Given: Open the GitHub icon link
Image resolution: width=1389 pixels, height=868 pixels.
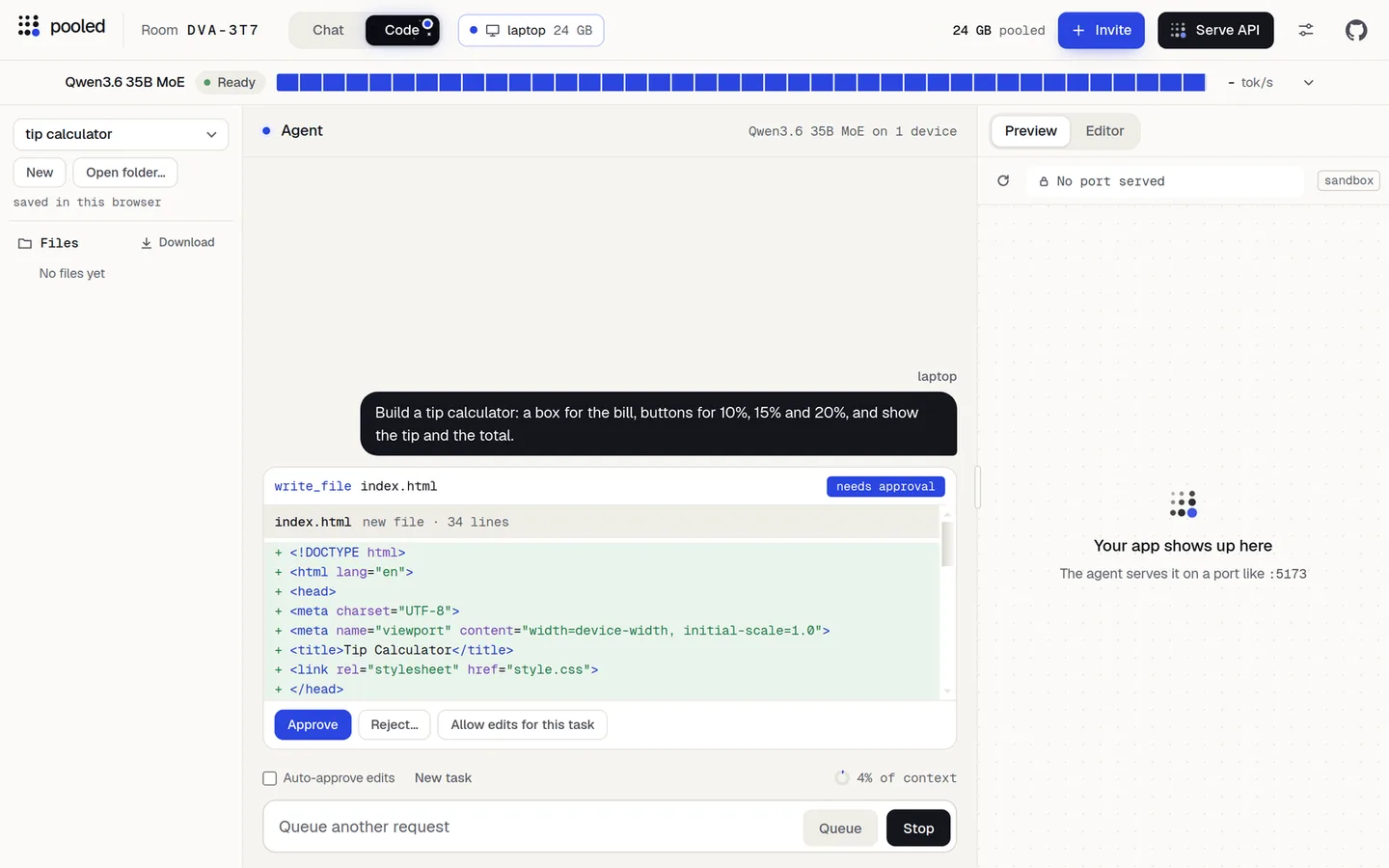Looking at the screenshot, I should [x=1356, y=30].
